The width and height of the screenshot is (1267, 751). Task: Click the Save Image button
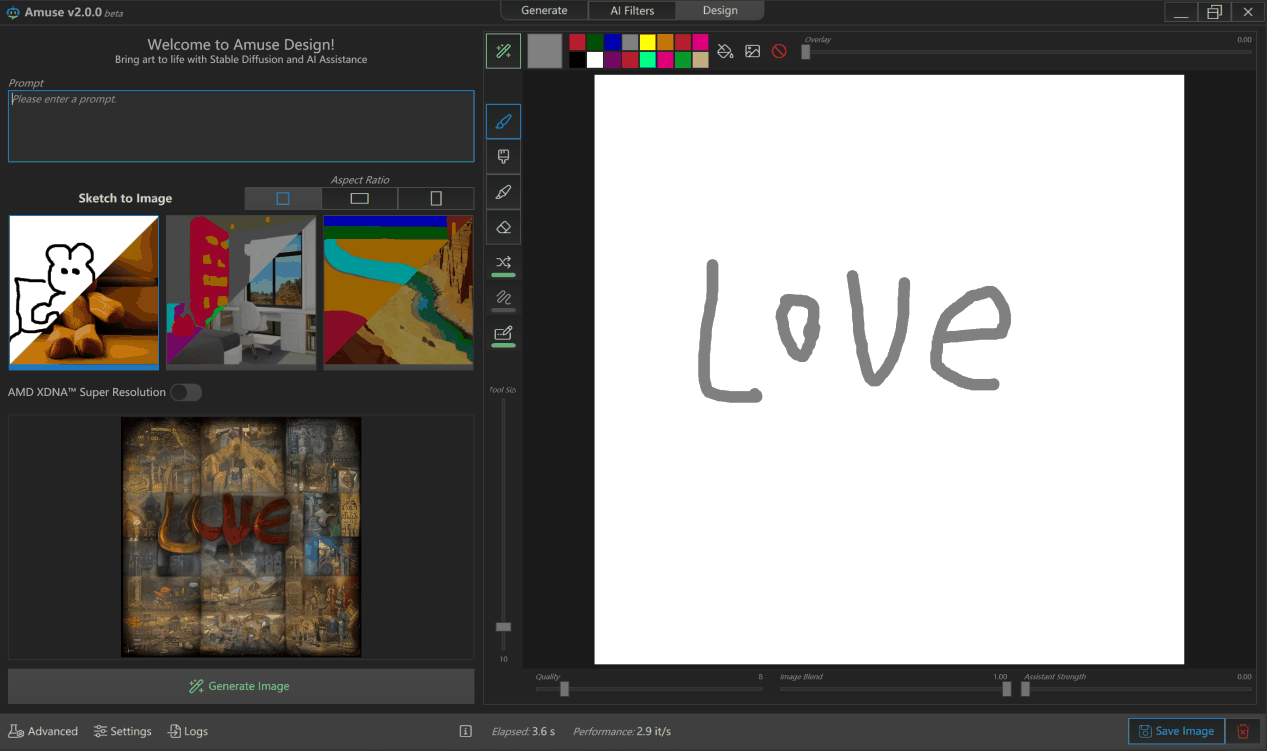[x=1176, y=731]
